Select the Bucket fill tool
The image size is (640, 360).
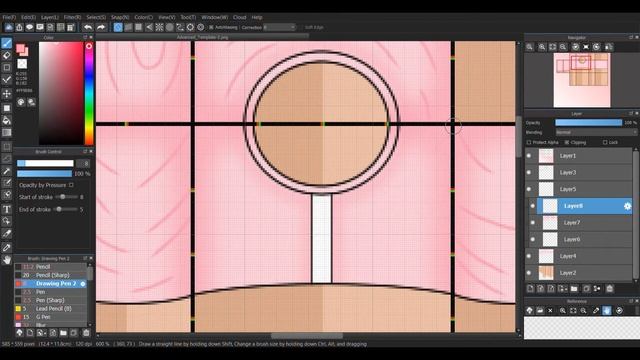(x=7, y=120)
